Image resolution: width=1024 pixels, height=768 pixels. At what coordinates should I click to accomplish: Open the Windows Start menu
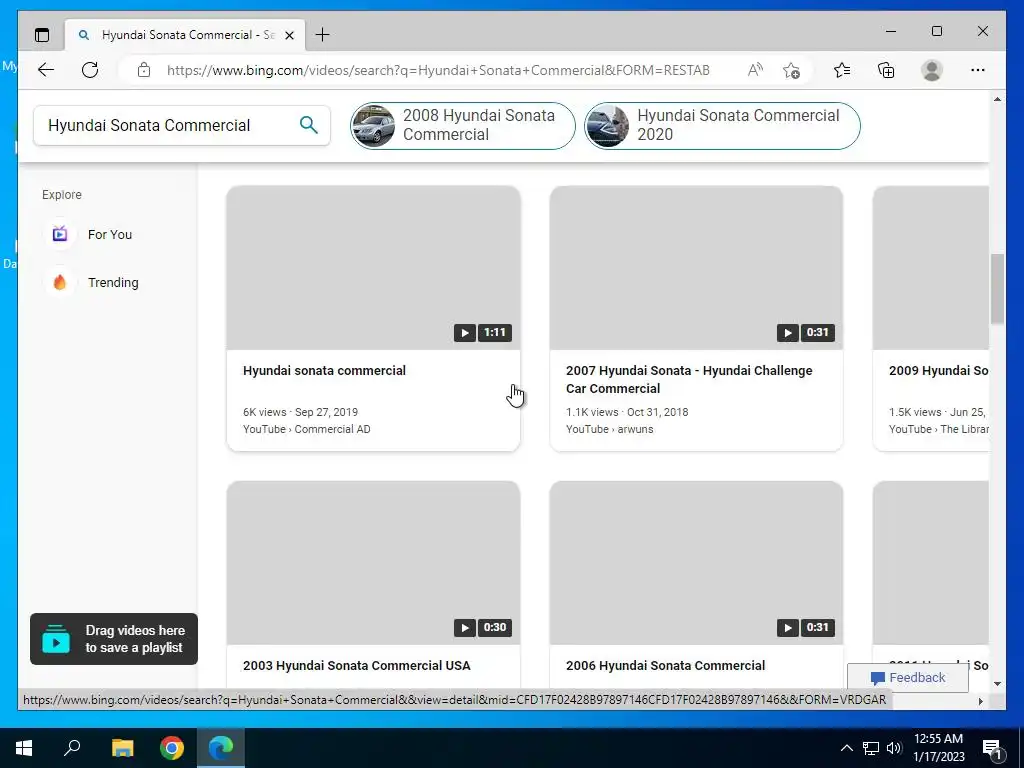[x=24, y=748]
